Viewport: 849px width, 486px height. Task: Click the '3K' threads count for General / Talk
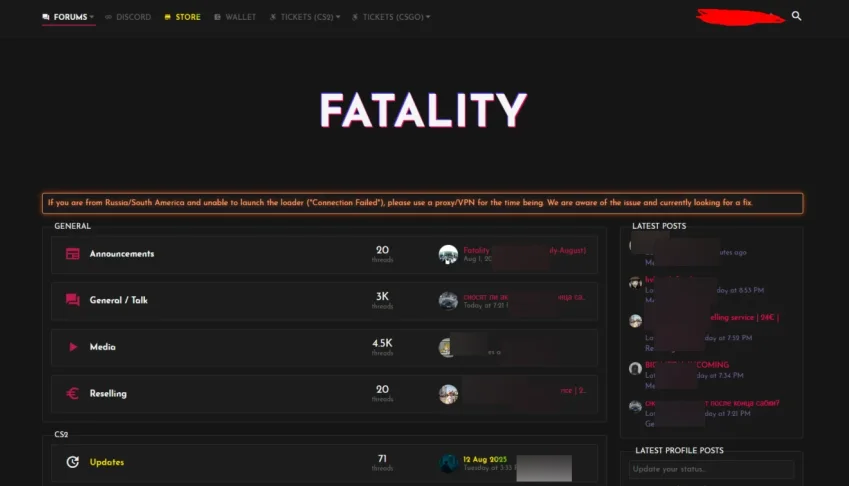click(x=382, y=297)
